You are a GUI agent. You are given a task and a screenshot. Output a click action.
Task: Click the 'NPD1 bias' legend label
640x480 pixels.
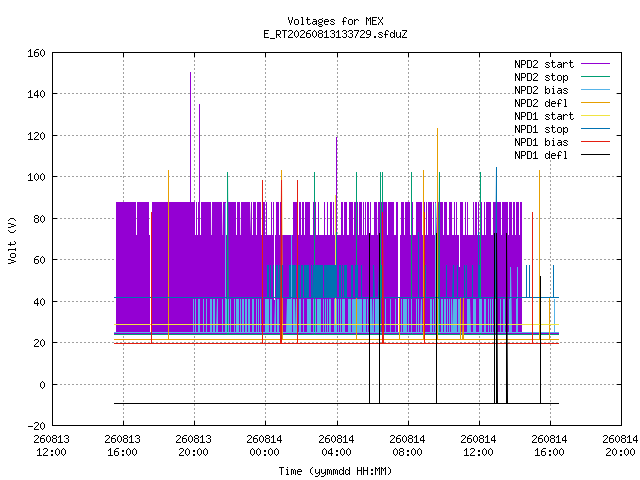[x=541, y=142]
